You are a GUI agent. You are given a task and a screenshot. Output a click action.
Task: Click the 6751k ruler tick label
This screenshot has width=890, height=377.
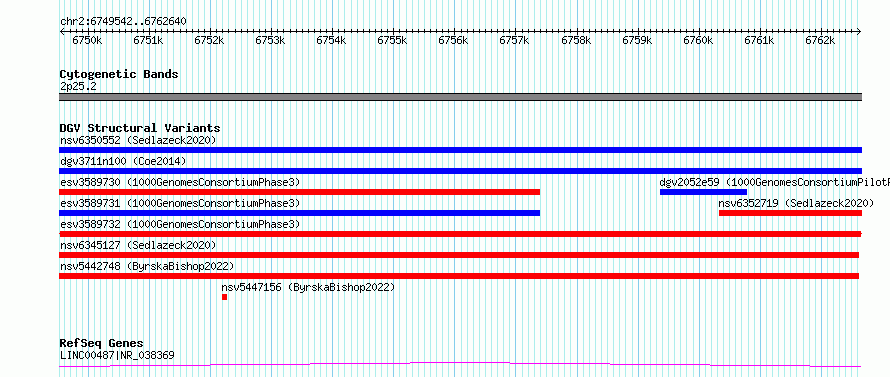[x=148, y=41]
